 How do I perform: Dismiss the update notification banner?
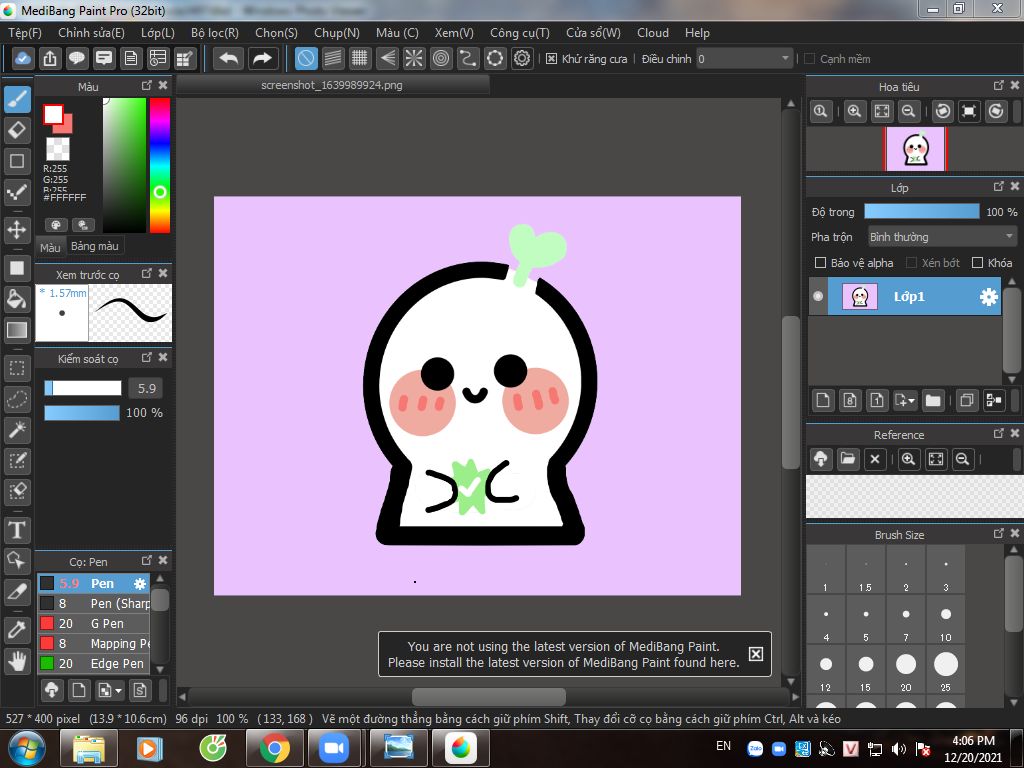point(756,654)
